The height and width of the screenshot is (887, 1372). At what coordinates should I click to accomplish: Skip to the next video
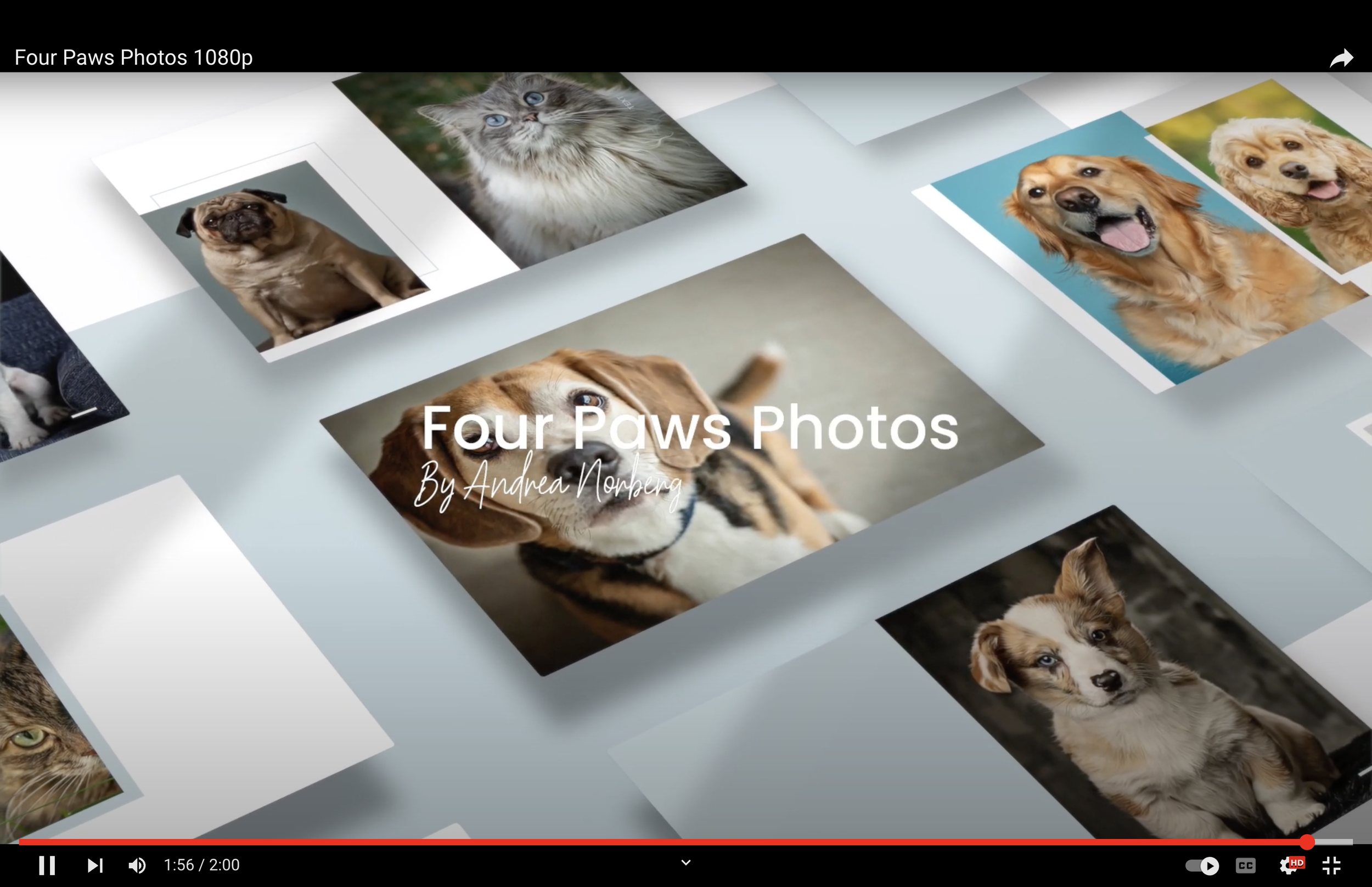tap(95, 865)
